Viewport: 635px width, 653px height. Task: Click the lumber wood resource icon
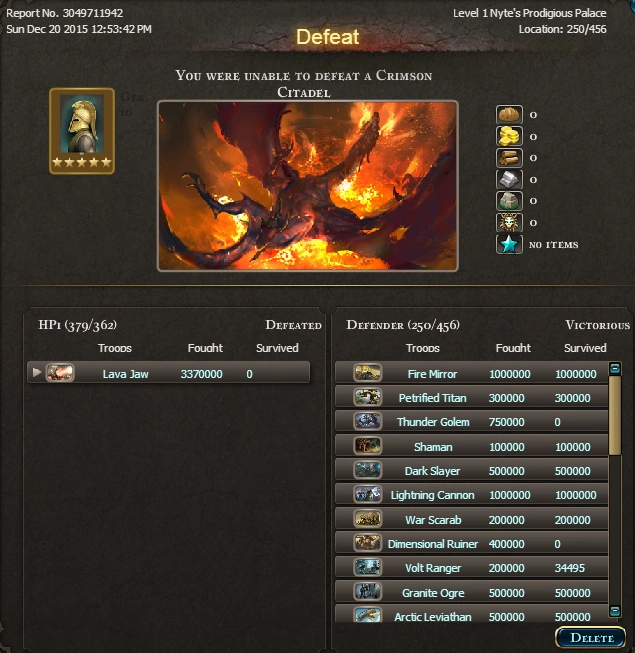509,157
